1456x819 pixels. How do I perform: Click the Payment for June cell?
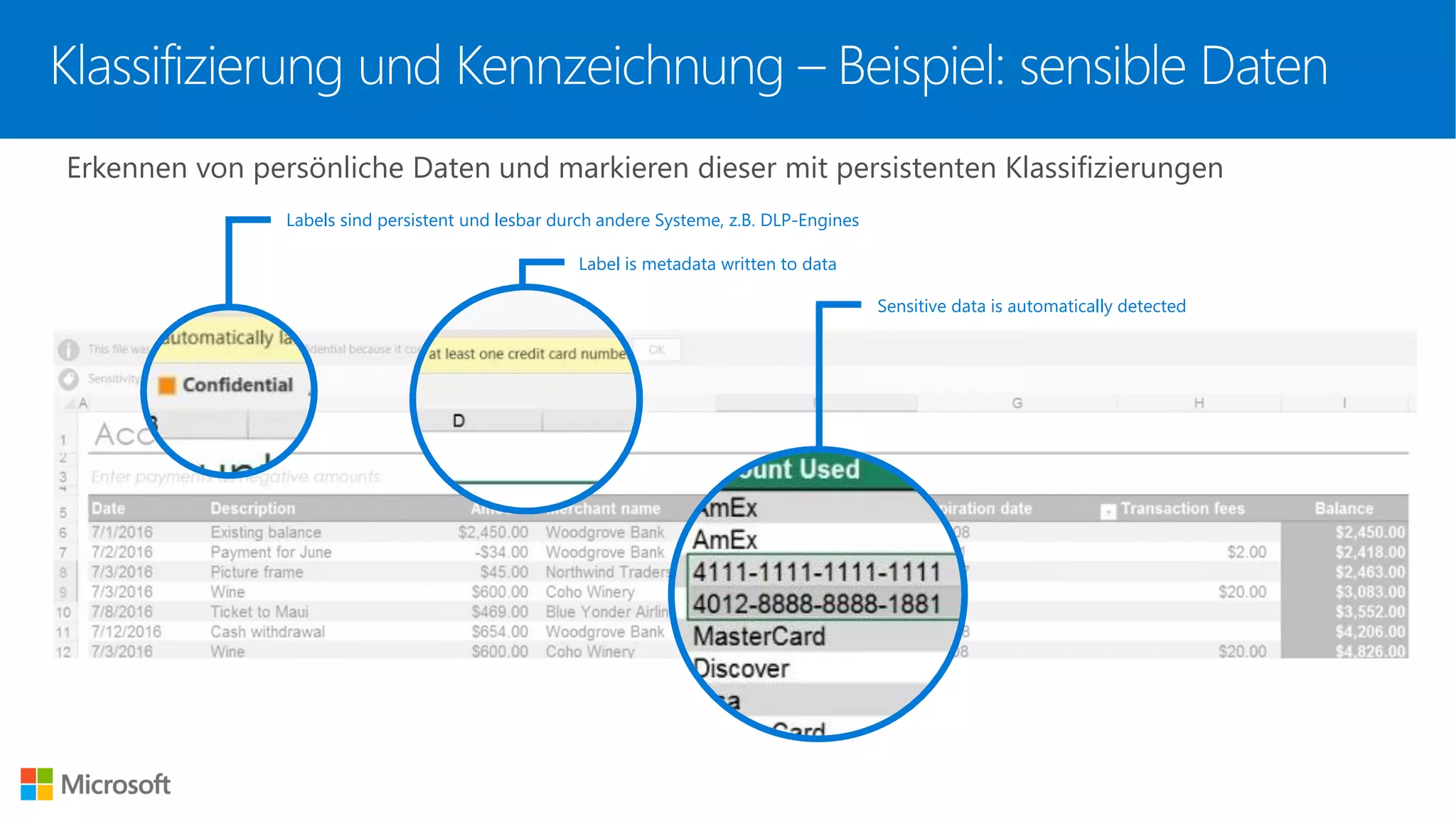pos(271,552)
